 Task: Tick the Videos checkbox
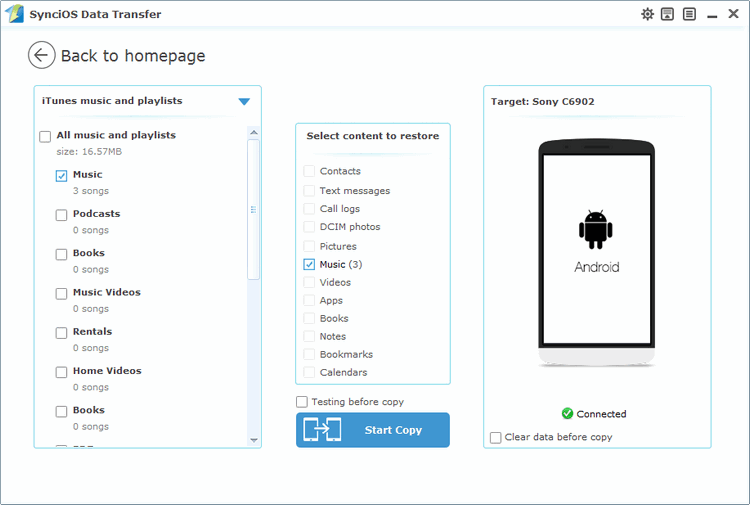pyautogui.click(x=309, y=282)
